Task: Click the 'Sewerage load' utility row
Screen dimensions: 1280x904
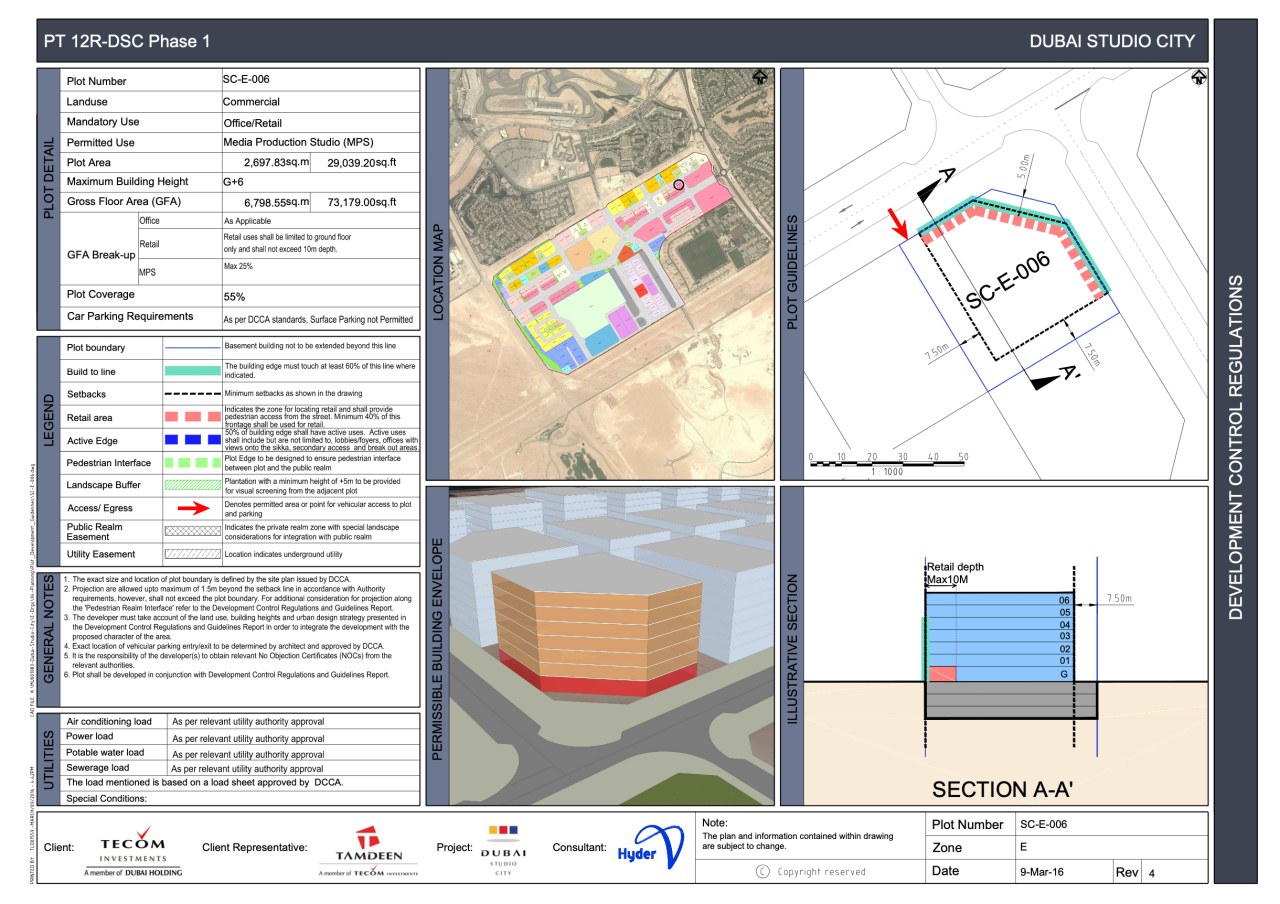Action: (x=238, y=768)
